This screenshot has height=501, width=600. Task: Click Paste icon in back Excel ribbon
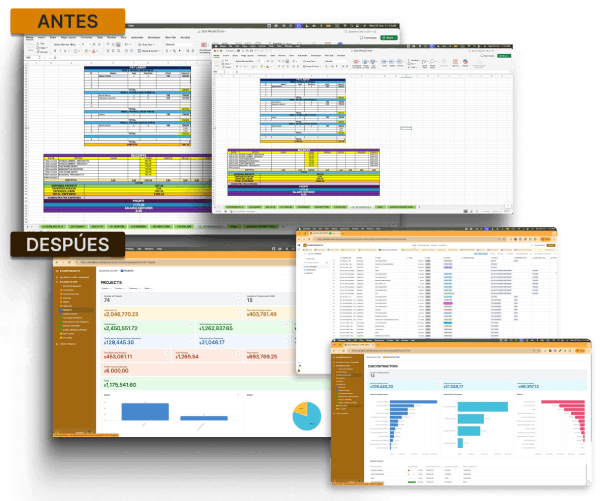pyautogui.click(x=30, y=47)
